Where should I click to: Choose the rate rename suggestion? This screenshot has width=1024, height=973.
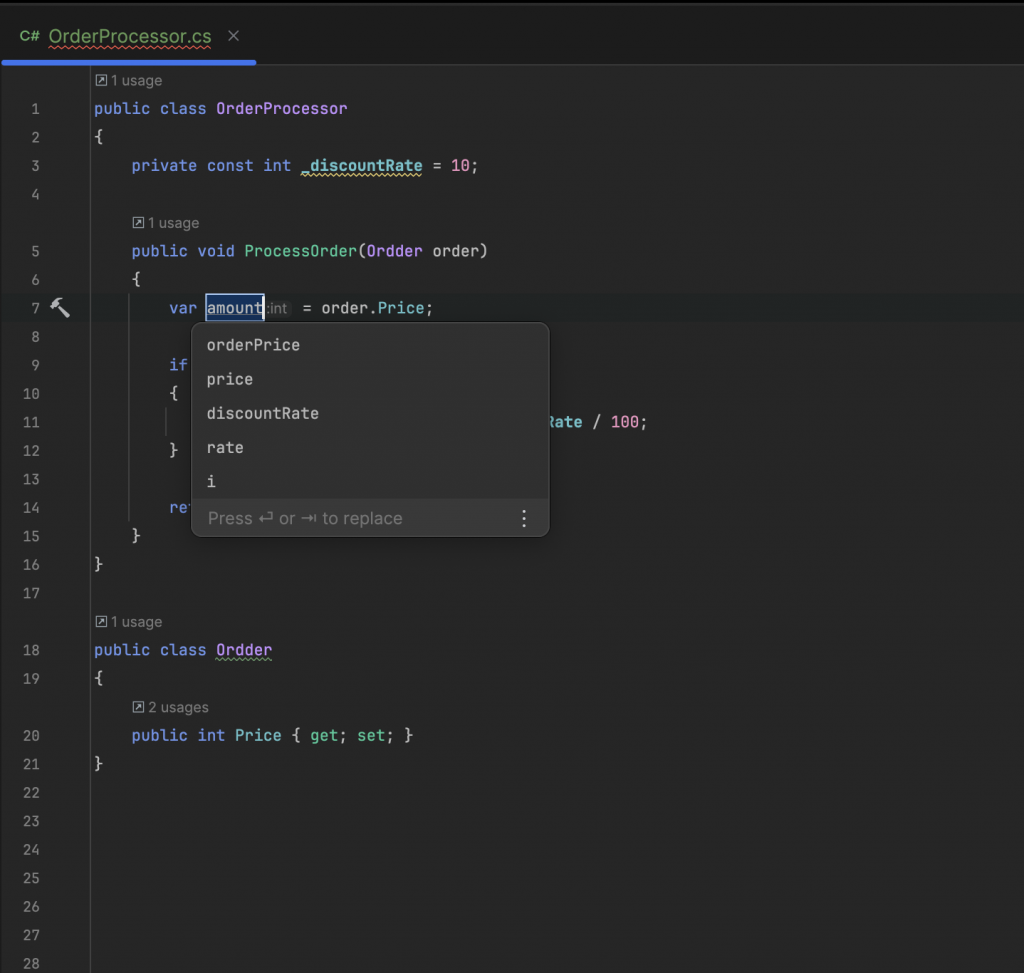pos(370,448)
